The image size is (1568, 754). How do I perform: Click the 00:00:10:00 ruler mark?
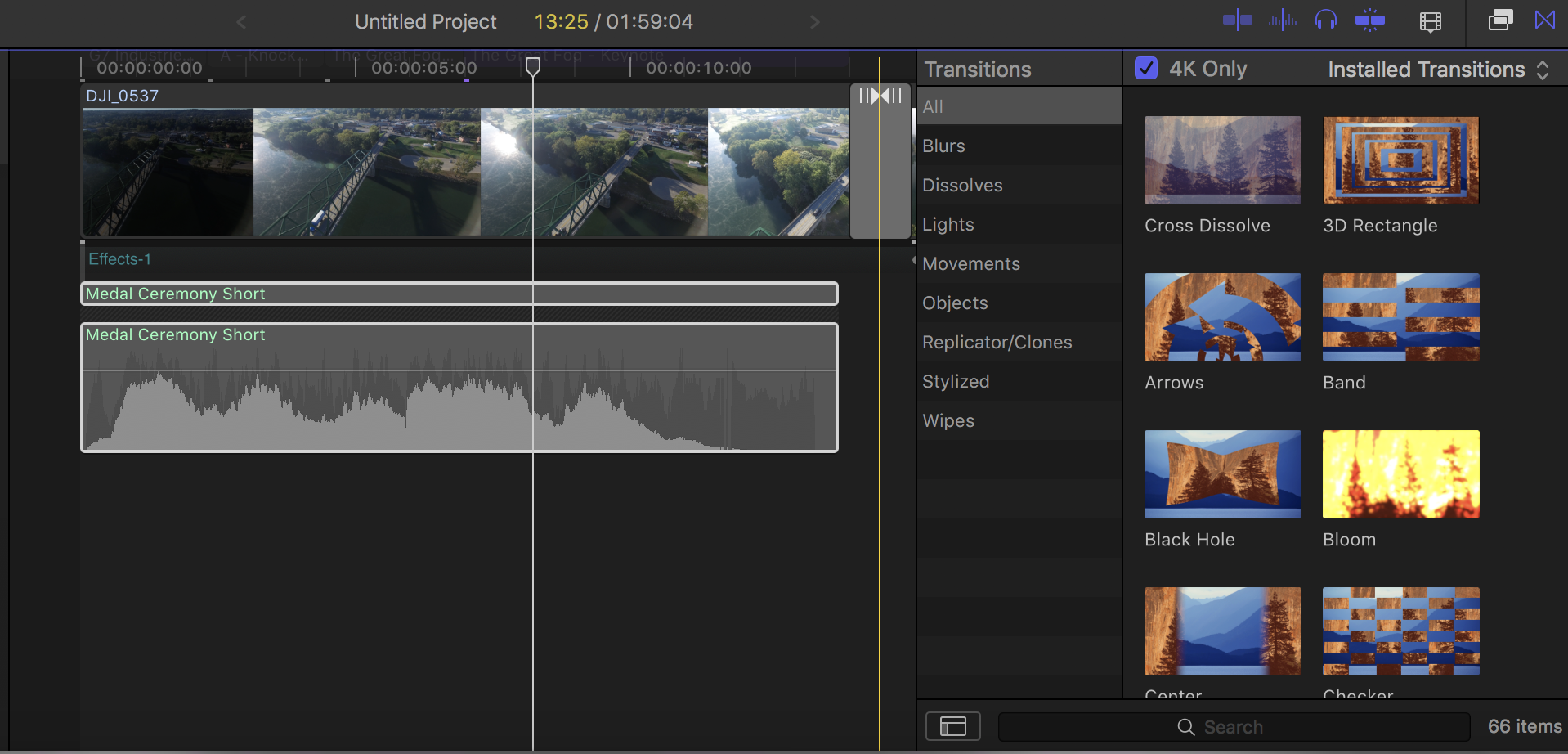pyautogui.click(x=698, y=68)
